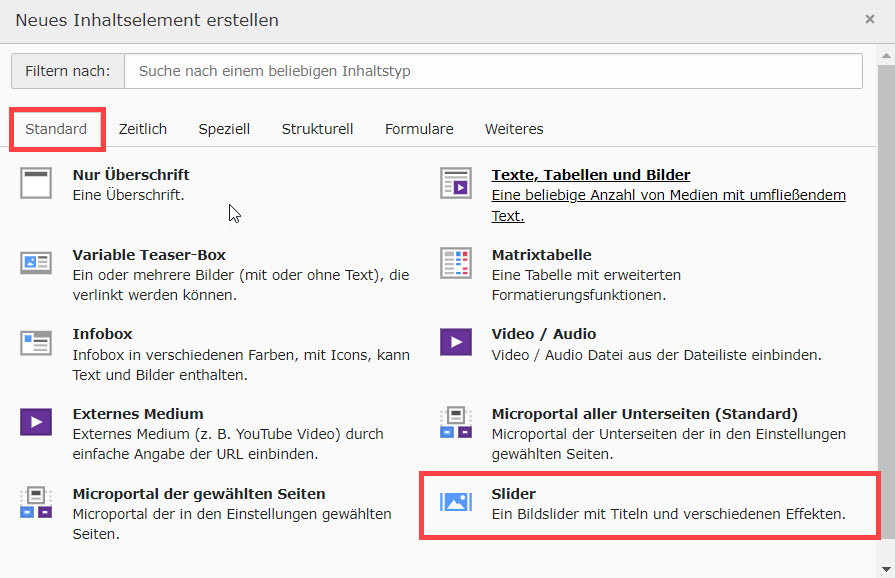
Task: Select the Nur Überschrift icon
Action: pyautogui.click(x=36, y=183)
